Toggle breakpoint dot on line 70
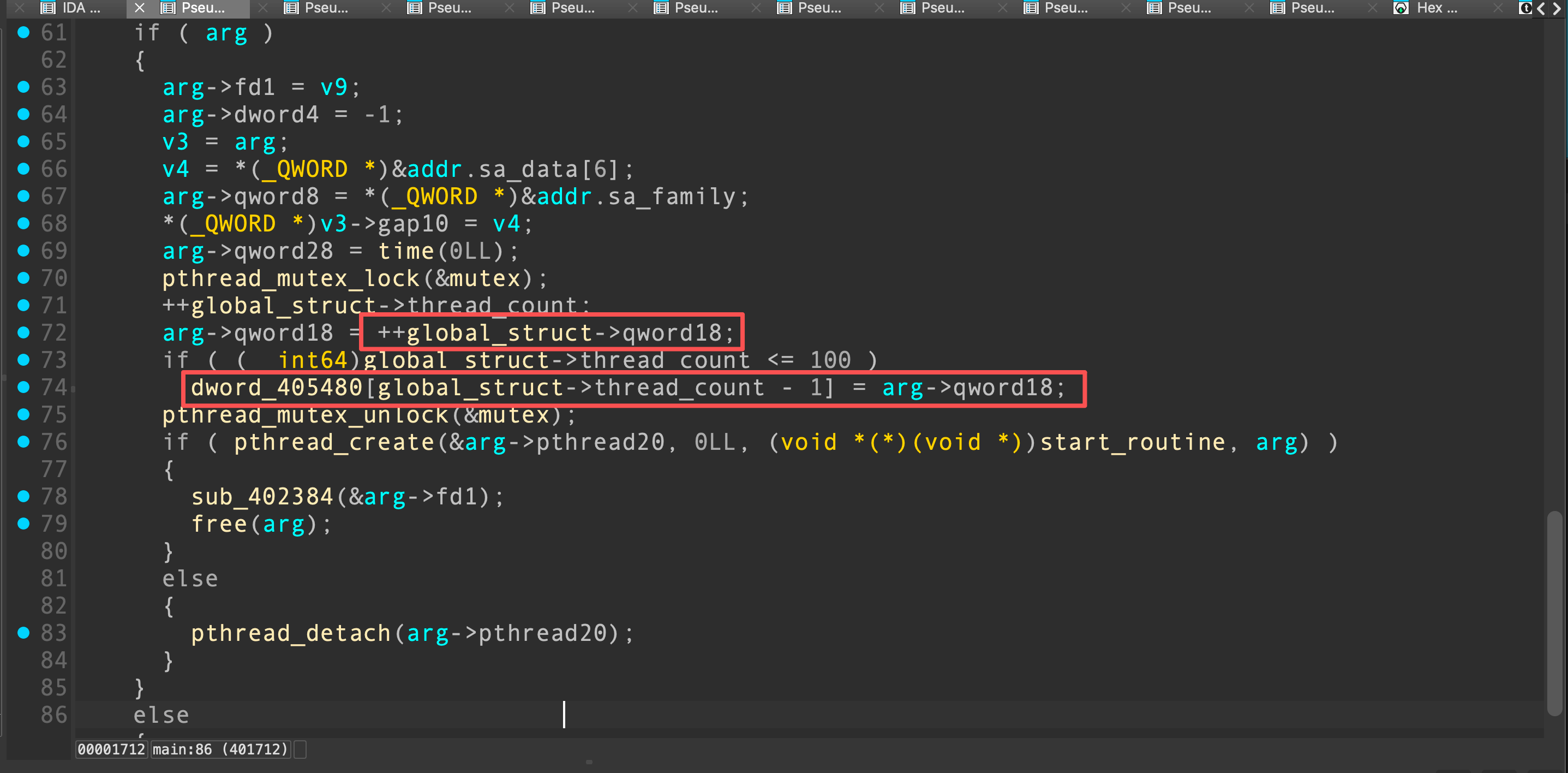This screenshot has width=1568, height=773. coord(24,278)
